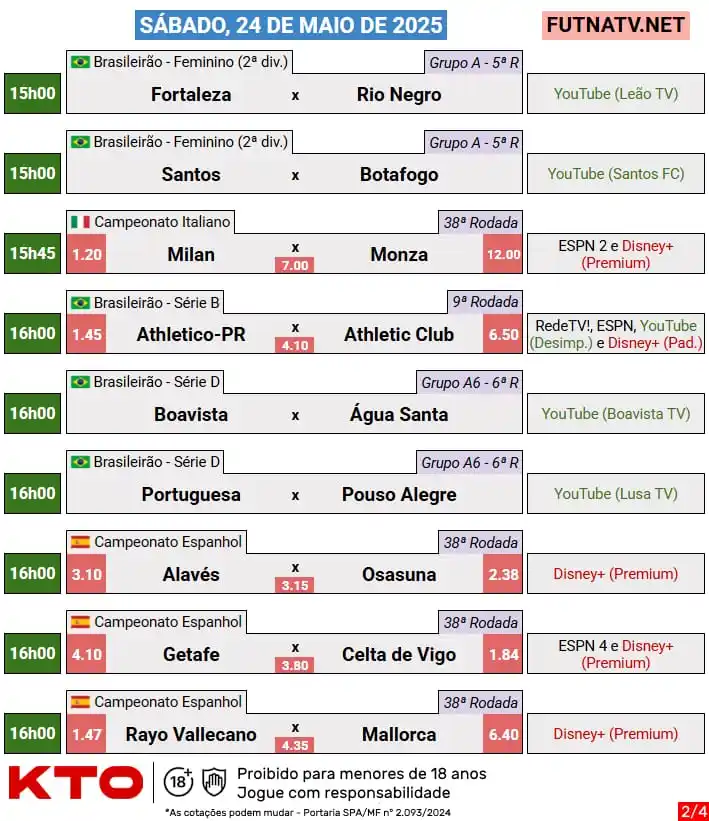Click 15h45 kickoff time box

(x=32, y=253)
